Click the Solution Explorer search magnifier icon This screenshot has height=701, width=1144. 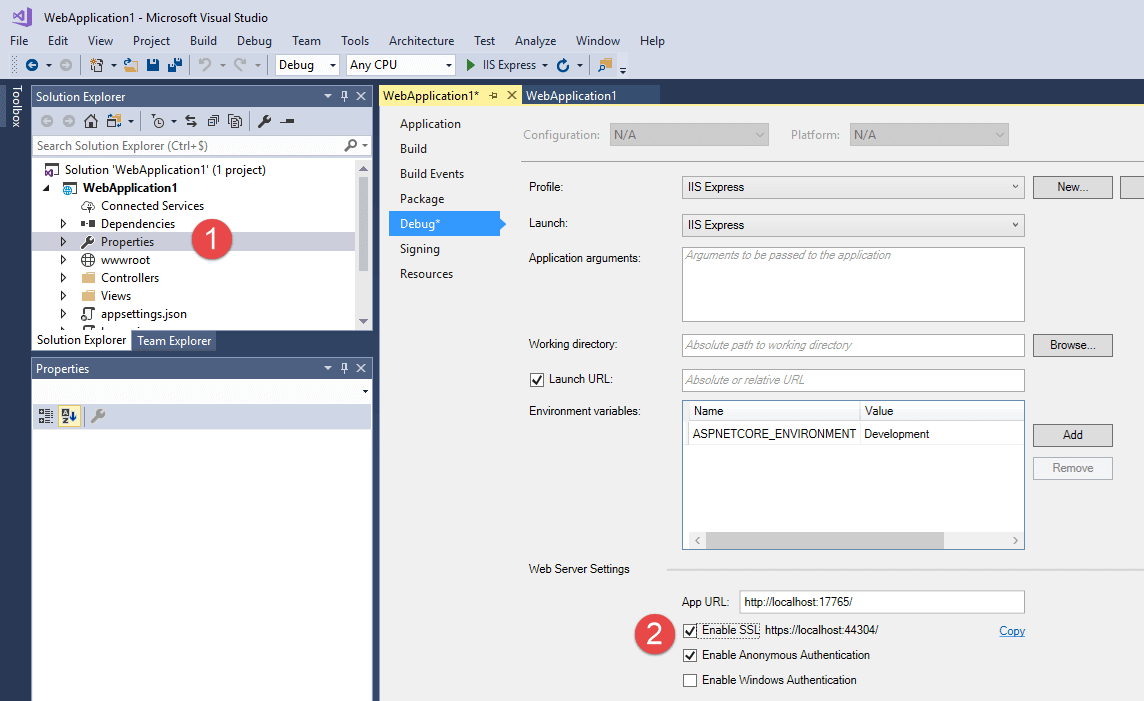[x=351, y=145]
